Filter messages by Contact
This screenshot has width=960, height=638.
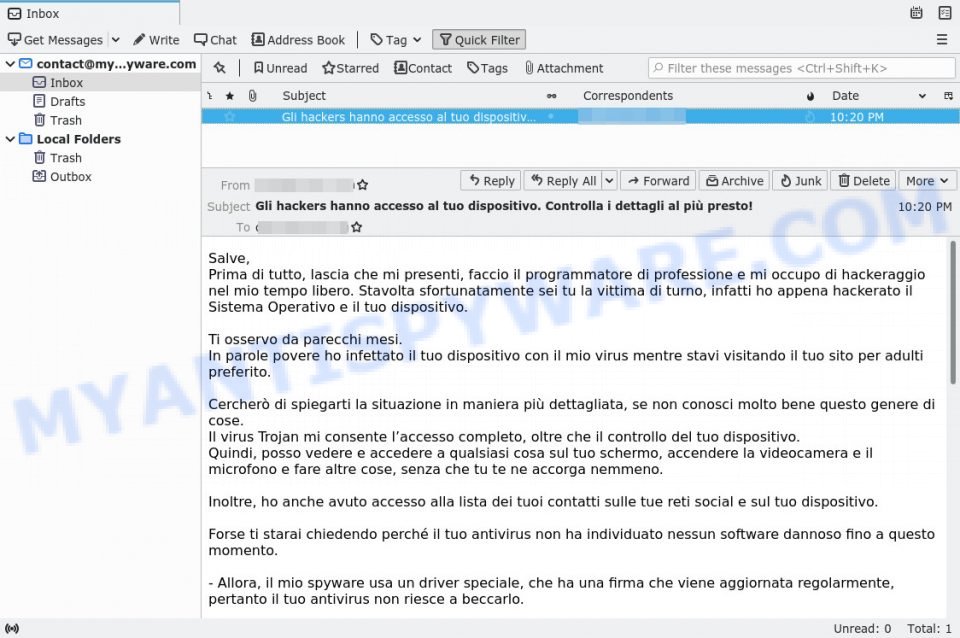tap(423, 68)
